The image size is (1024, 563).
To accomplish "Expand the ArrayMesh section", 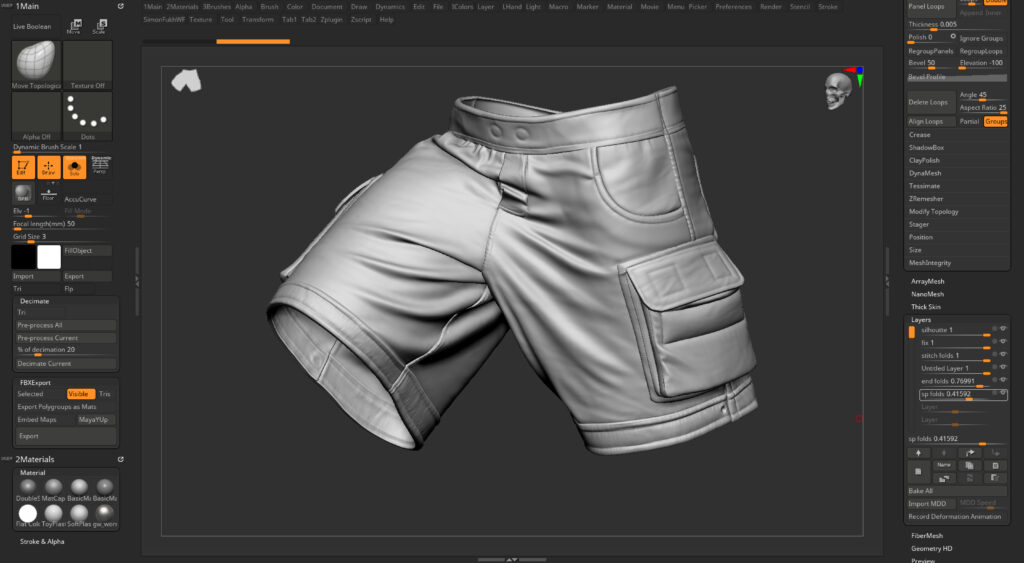I will tap(927, 282).
